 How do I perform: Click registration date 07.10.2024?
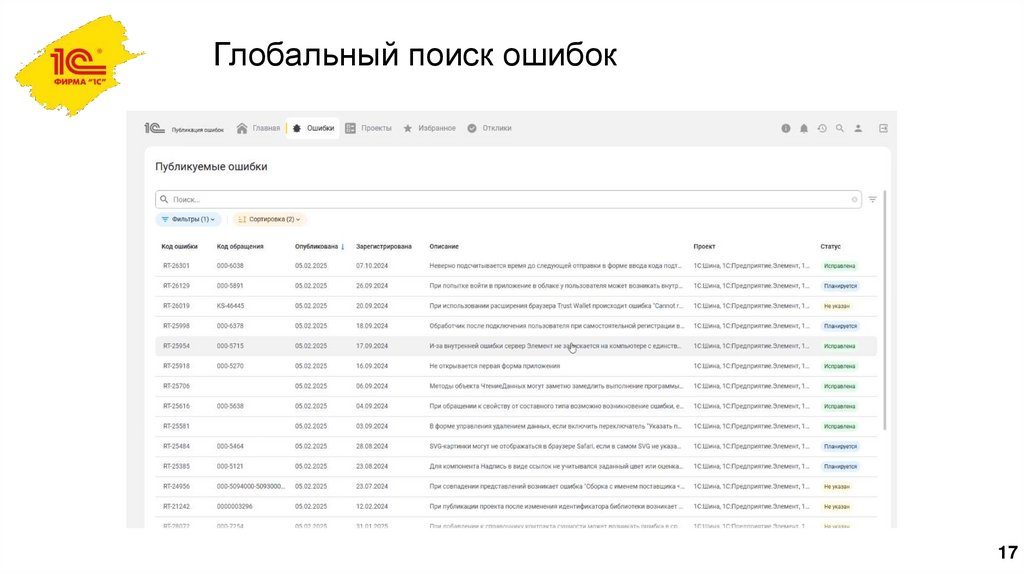372,266
